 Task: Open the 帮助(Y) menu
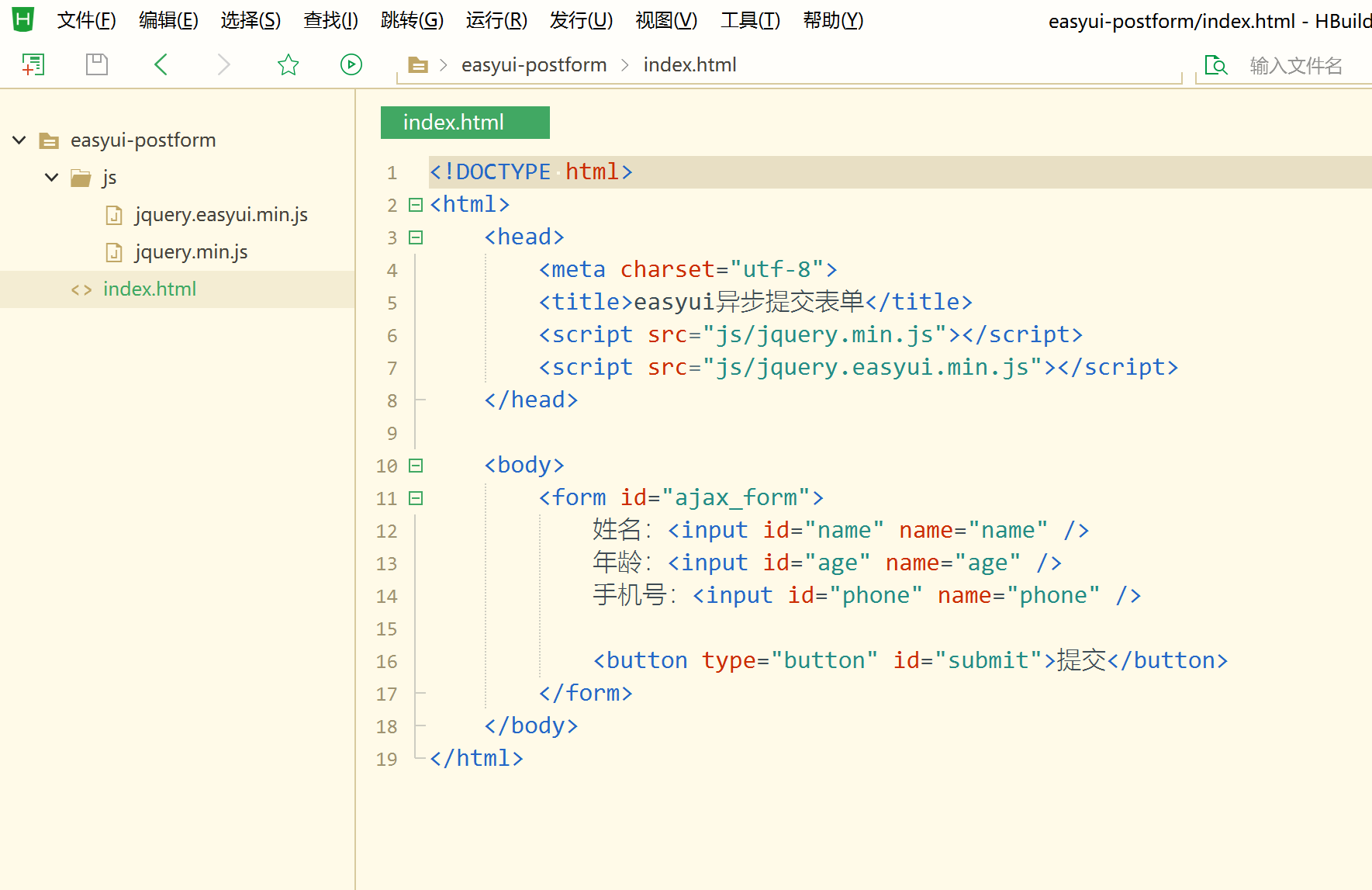pos(833,20)
